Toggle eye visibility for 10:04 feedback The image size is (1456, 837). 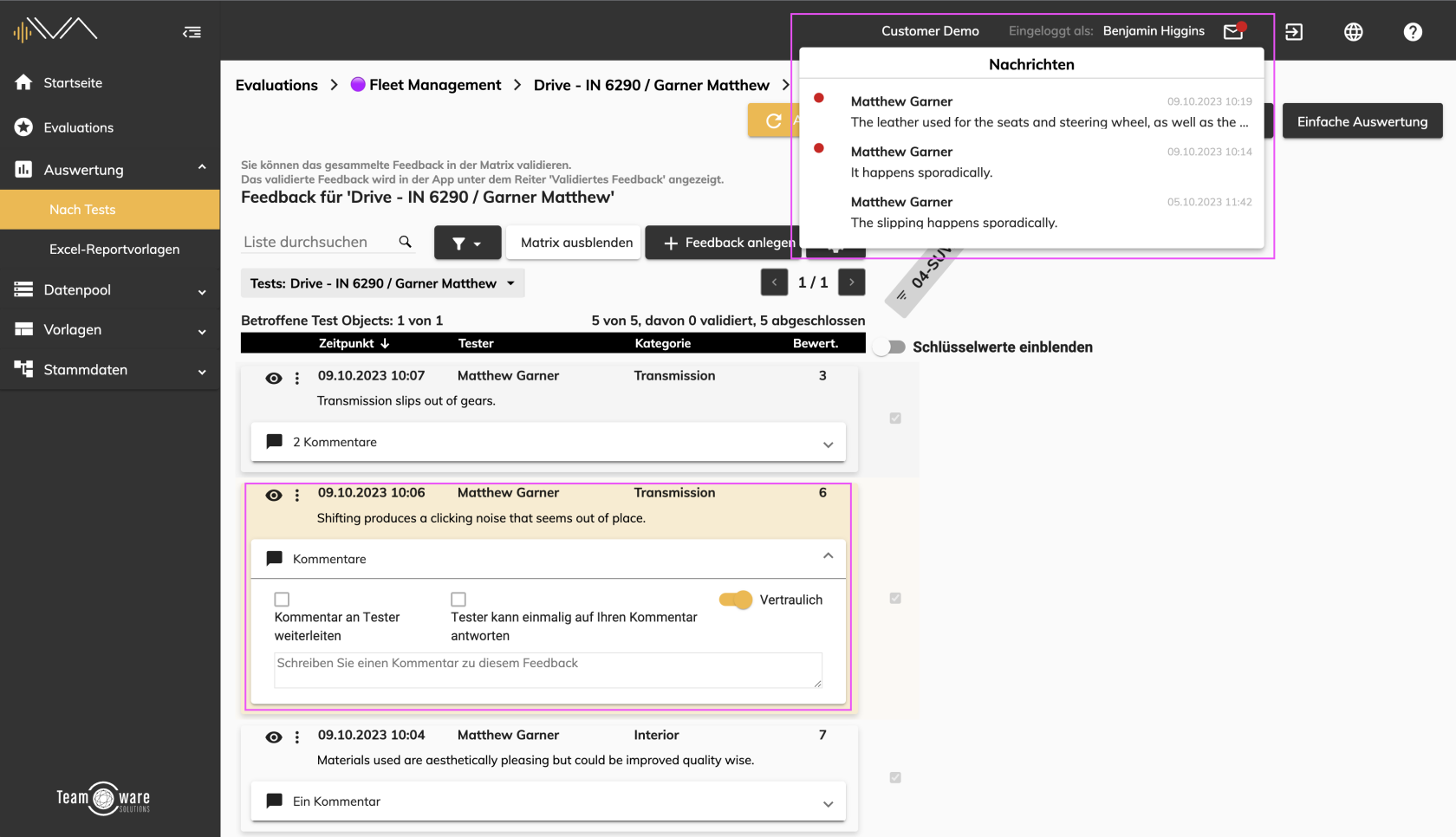pos(274,737)
